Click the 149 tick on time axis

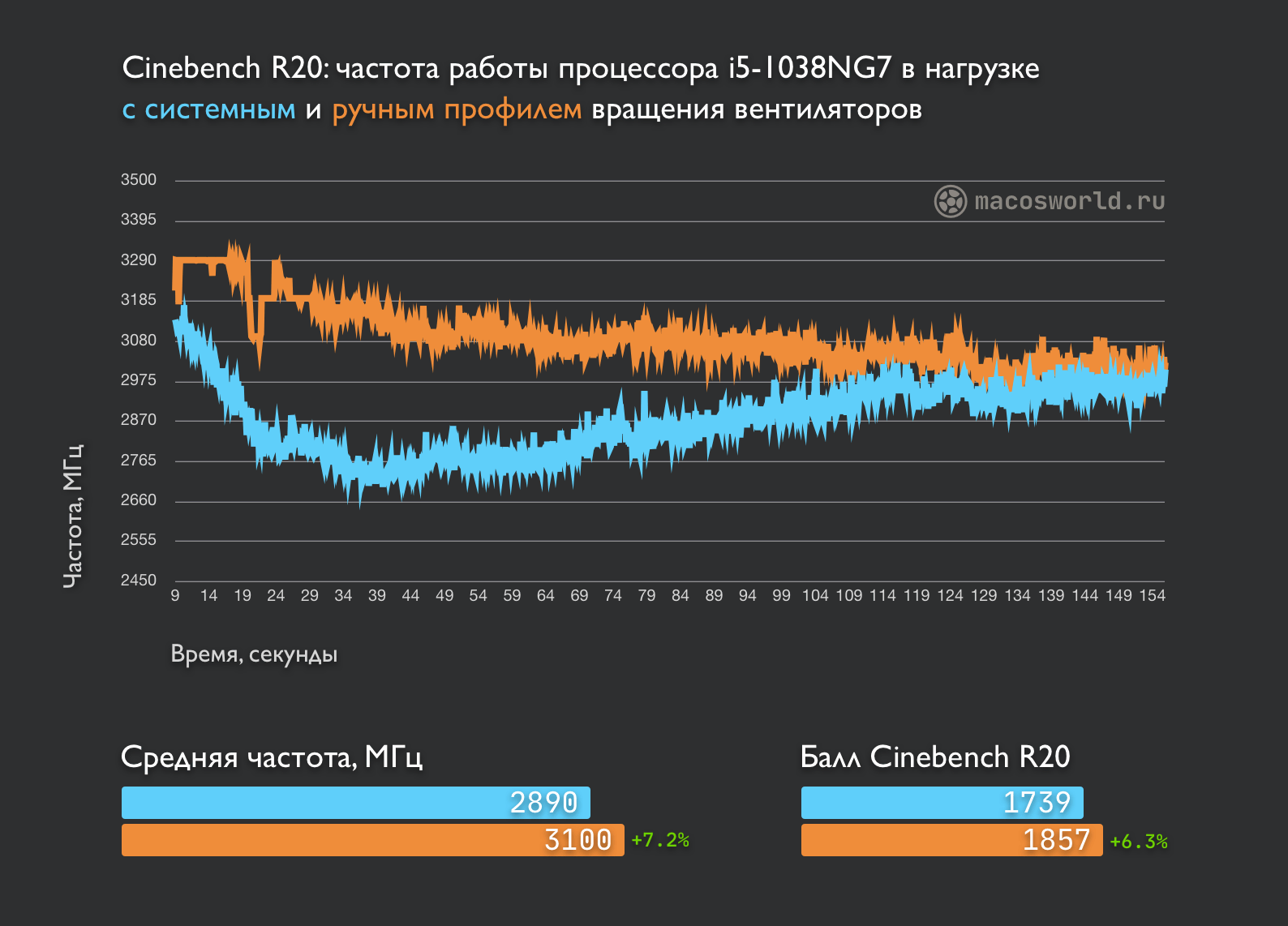(1118, 596)
